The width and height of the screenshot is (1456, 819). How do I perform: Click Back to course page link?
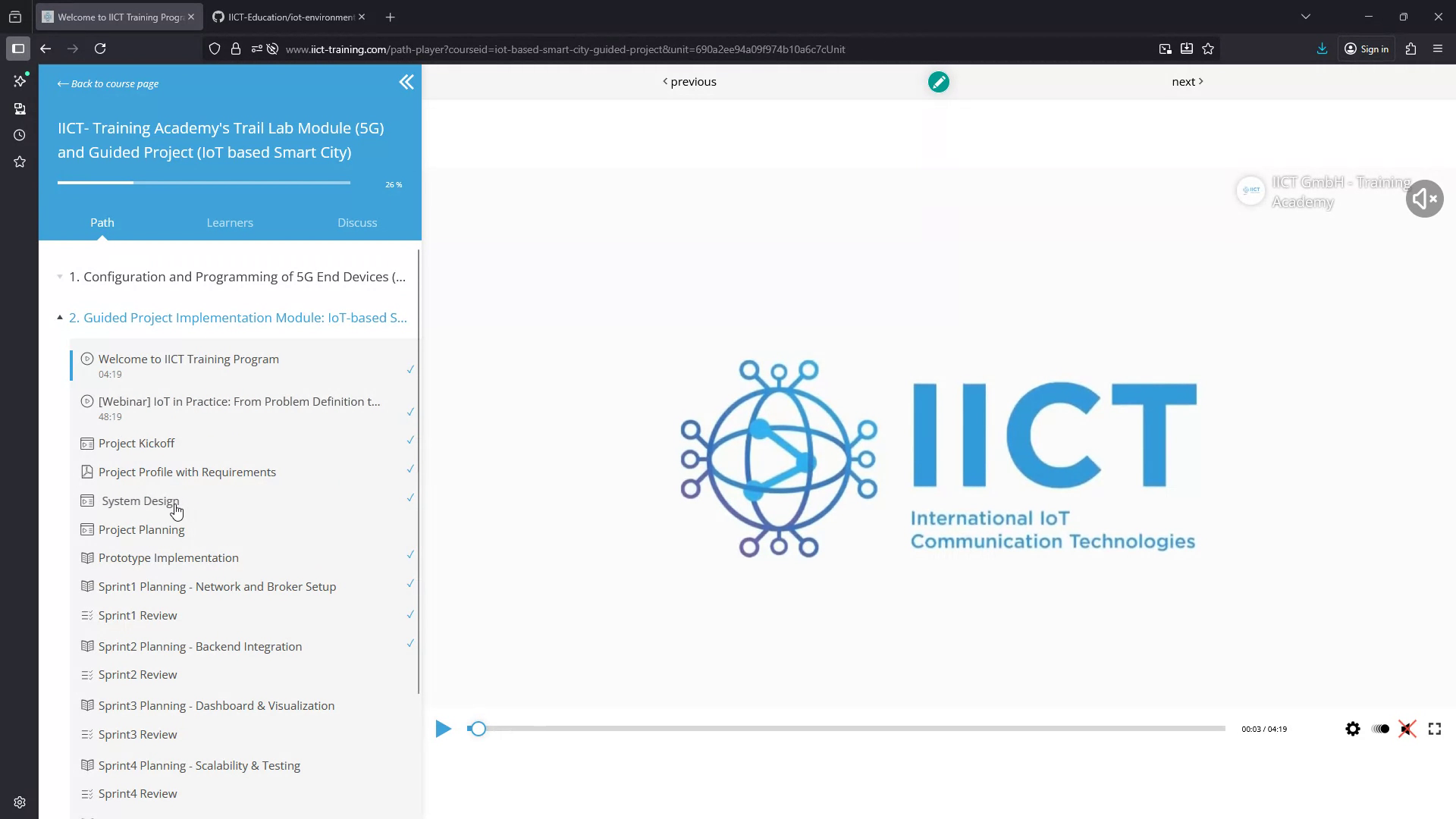point(107,83)
